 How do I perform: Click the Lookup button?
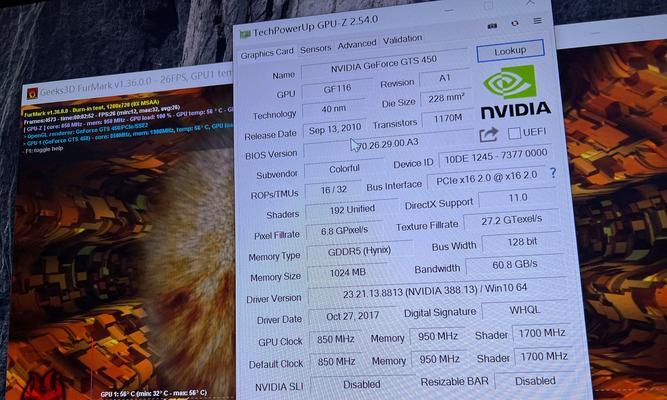click(510, 51)
